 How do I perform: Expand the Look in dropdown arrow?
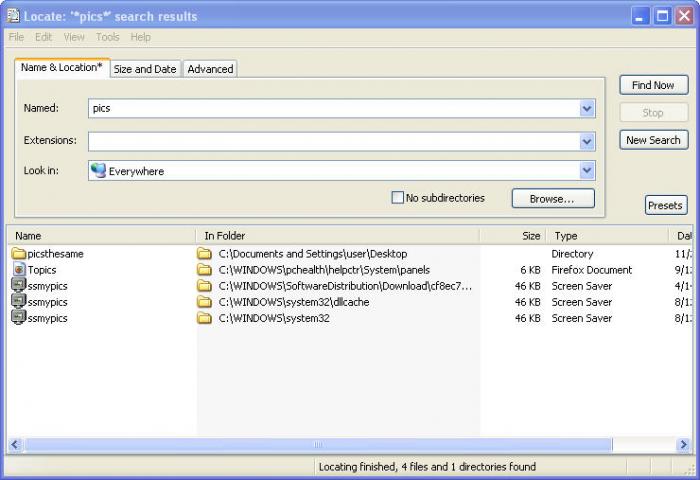pyautogui.click(x=587, y=171)
